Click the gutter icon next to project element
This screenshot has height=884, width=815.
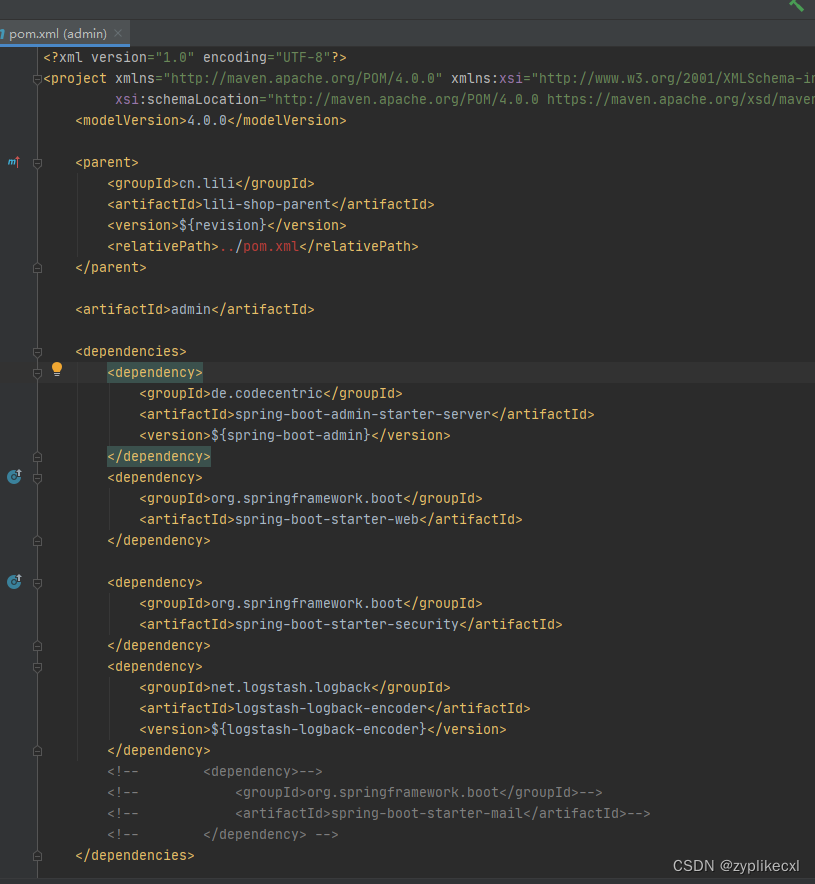point(37,77)
